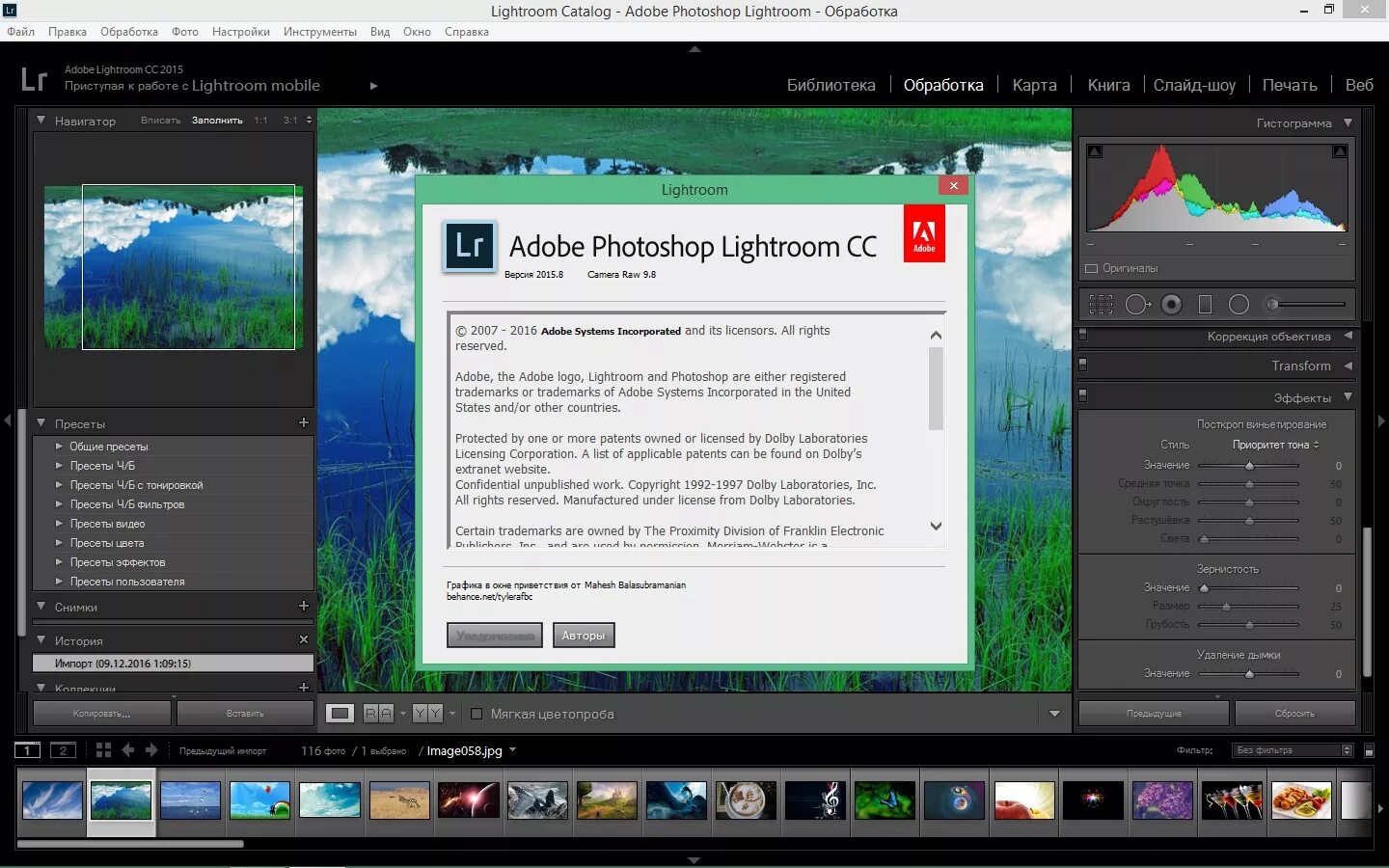
Task: Select the Crop Overlay tool
Action: [x=1101, y=305]
